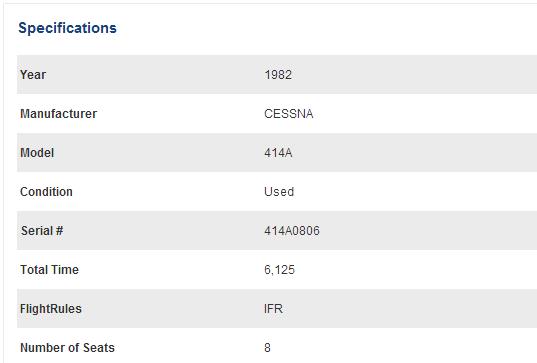The width and height of the screenshot is (537, 363).
Task: Click the IFR flight rules value
Action: tap(273, 309)
